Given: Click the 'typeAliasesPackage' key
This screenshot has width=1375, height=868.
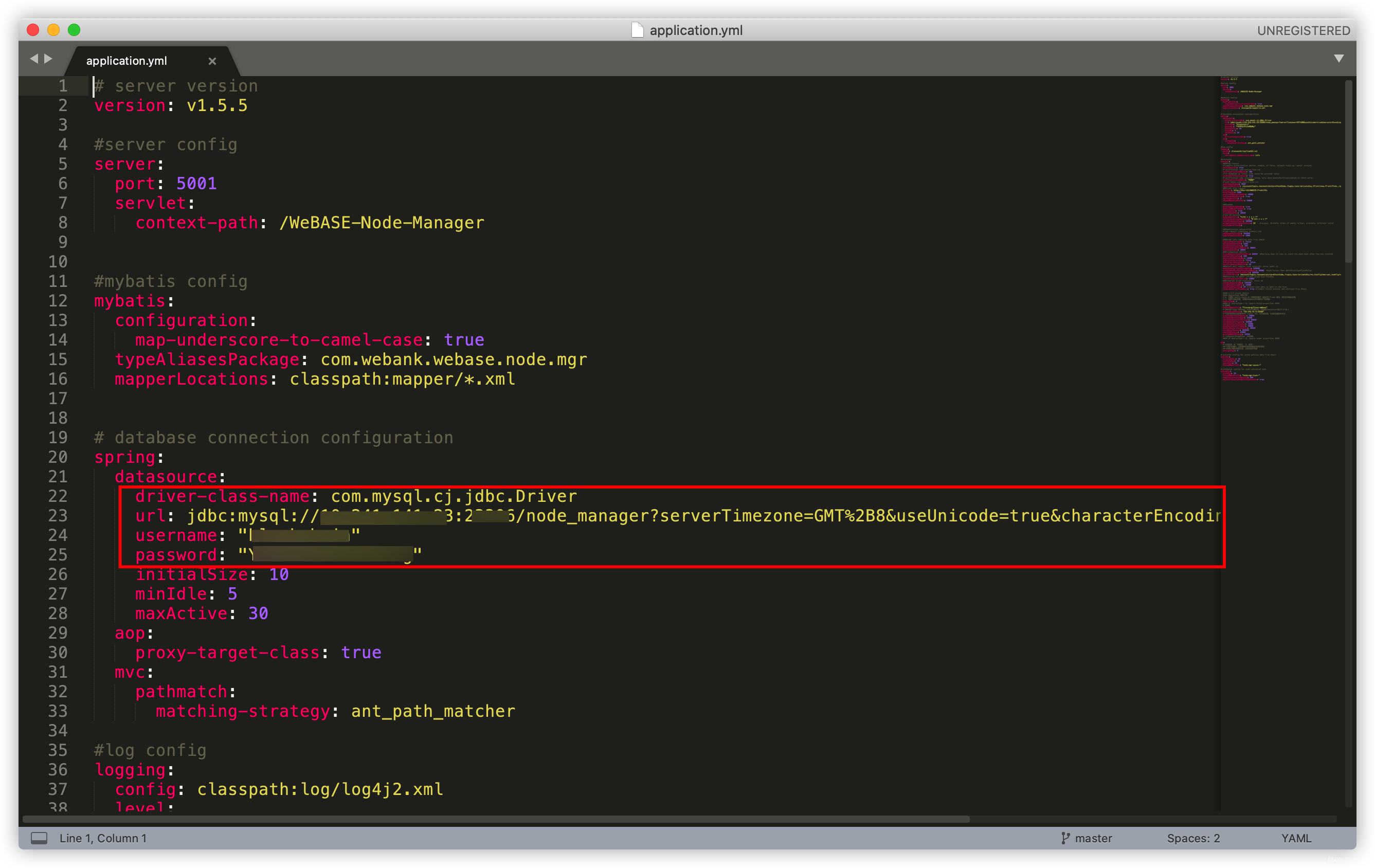Looking at the screenshot, I should coord(207,359).
